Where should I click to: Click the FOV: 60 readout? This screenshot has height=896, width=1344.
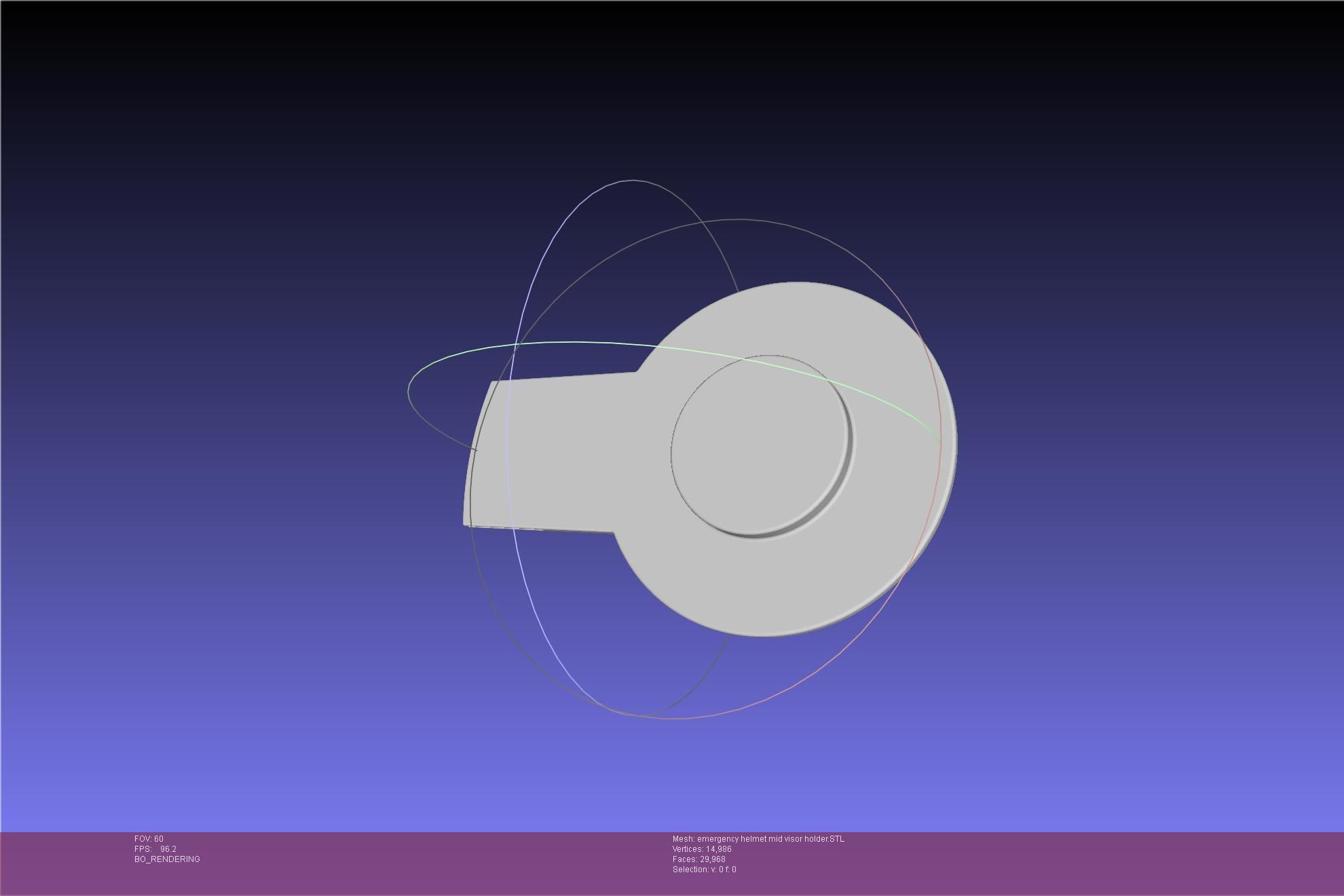pos(149,839)
